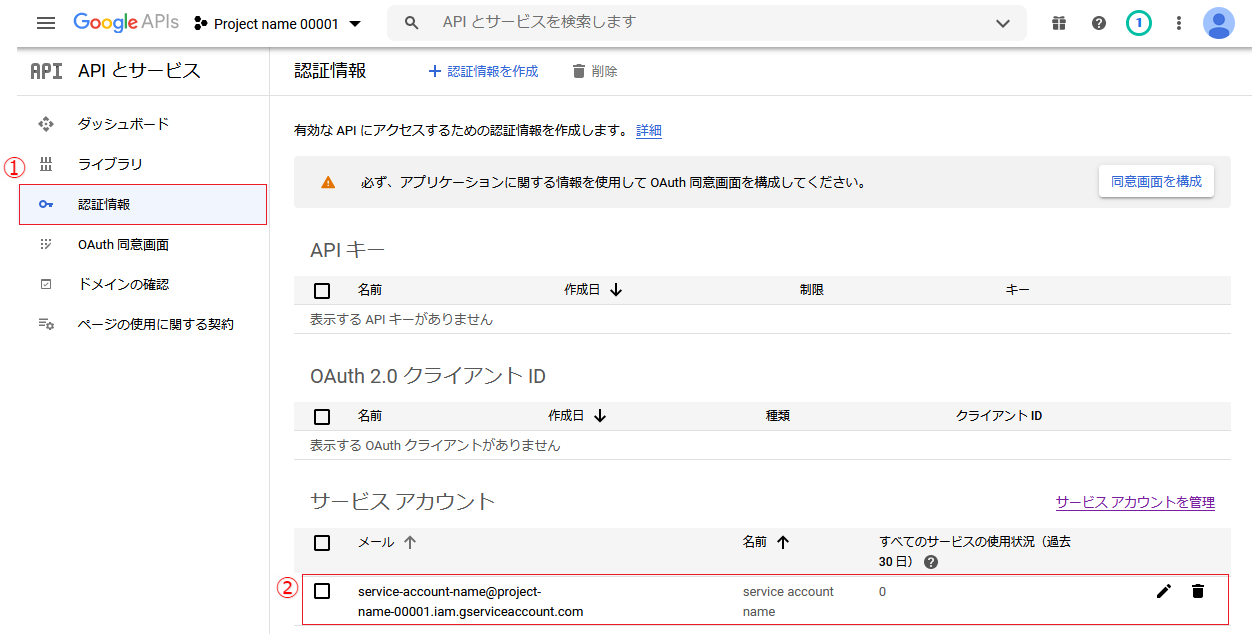Expand the search bar dropdown arrow

1003,23
